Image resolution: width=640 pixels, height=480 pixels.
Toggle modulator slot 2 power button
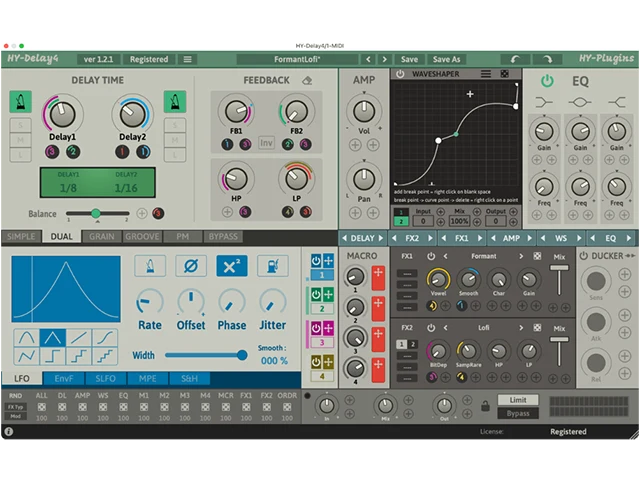[x=316, y=294]
